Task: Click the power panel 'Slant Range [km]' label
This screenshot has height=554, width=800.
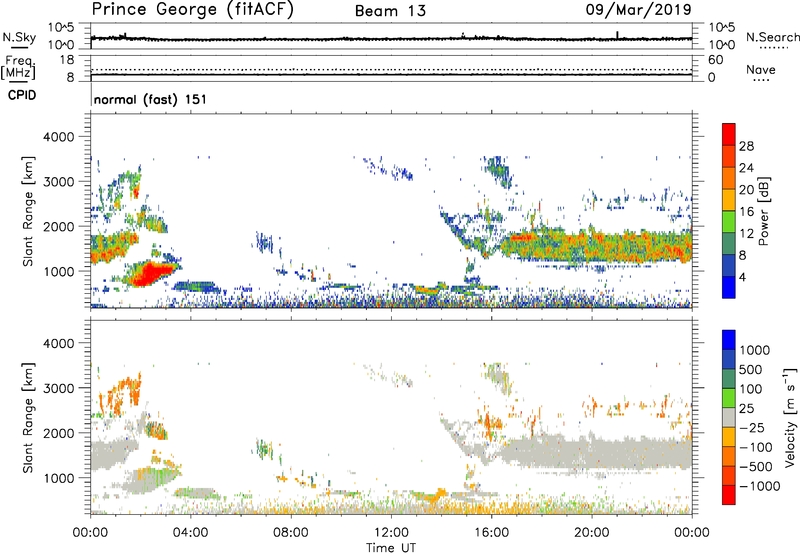Action: pyautogui.click(x=28, y=211)
